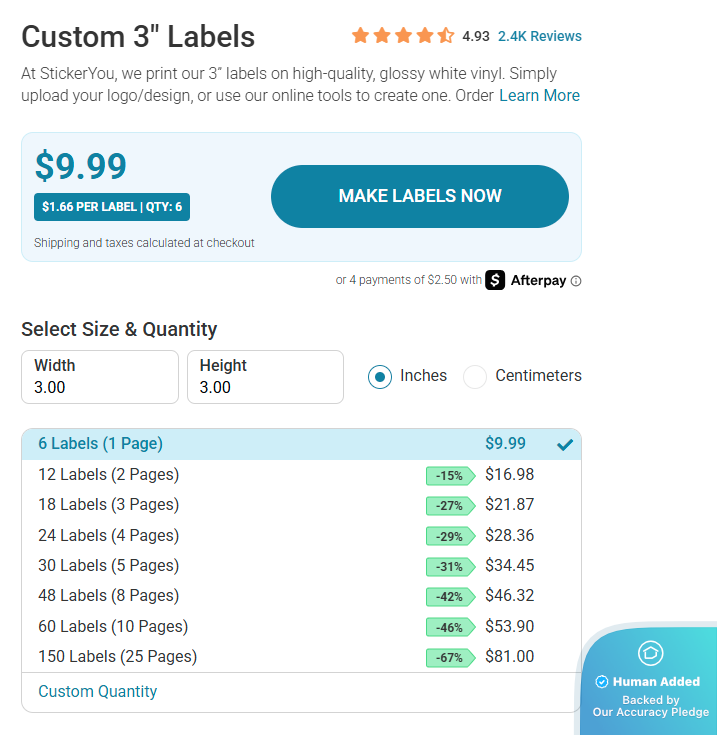Click the checkmark on 6 Labels row
The image size is (717, 735).
pyautogui.click(x=565, y=444)
